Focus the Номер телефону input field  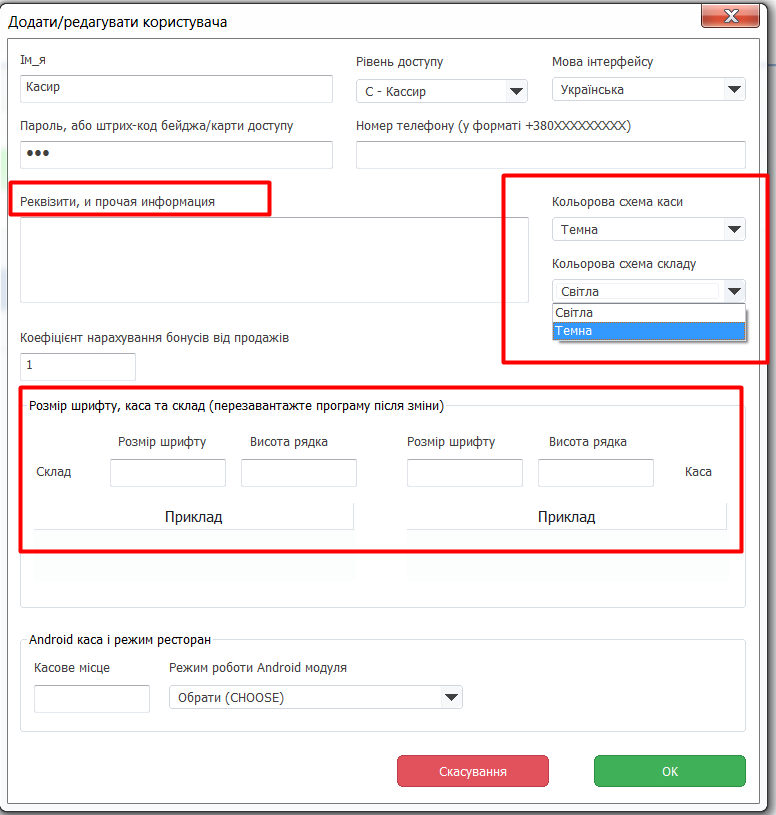click(x=550, y=154)
